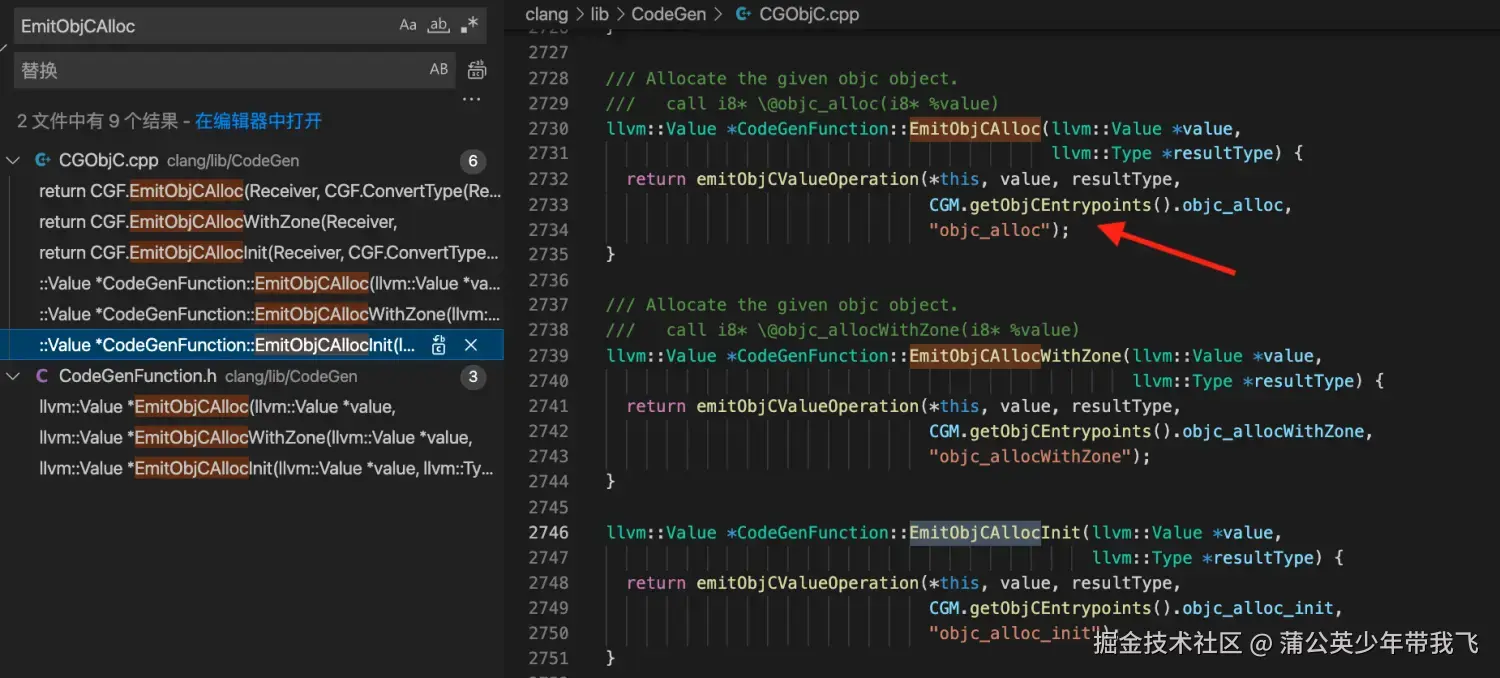Click replace icon on the selected result row
The height and width of the screenshot is (678, 1500).
pos(439,345)
